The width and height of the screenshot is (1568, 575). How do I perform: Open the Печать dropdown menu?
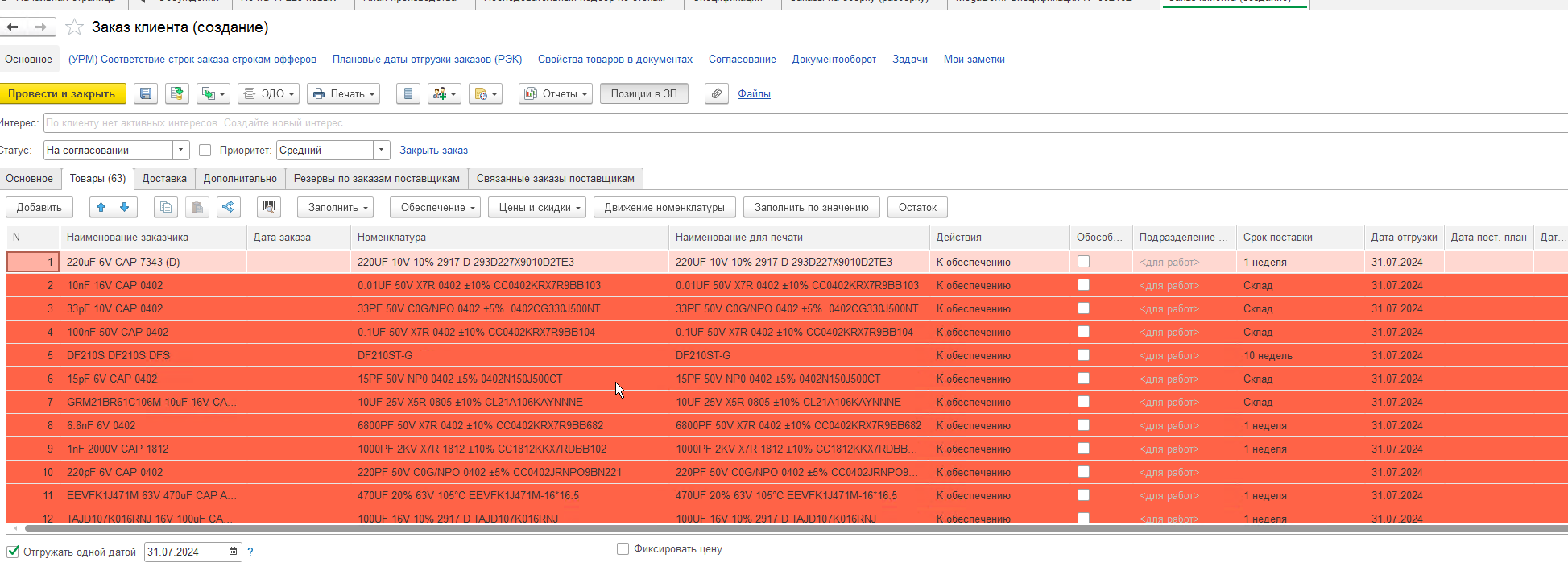(344, 94)
